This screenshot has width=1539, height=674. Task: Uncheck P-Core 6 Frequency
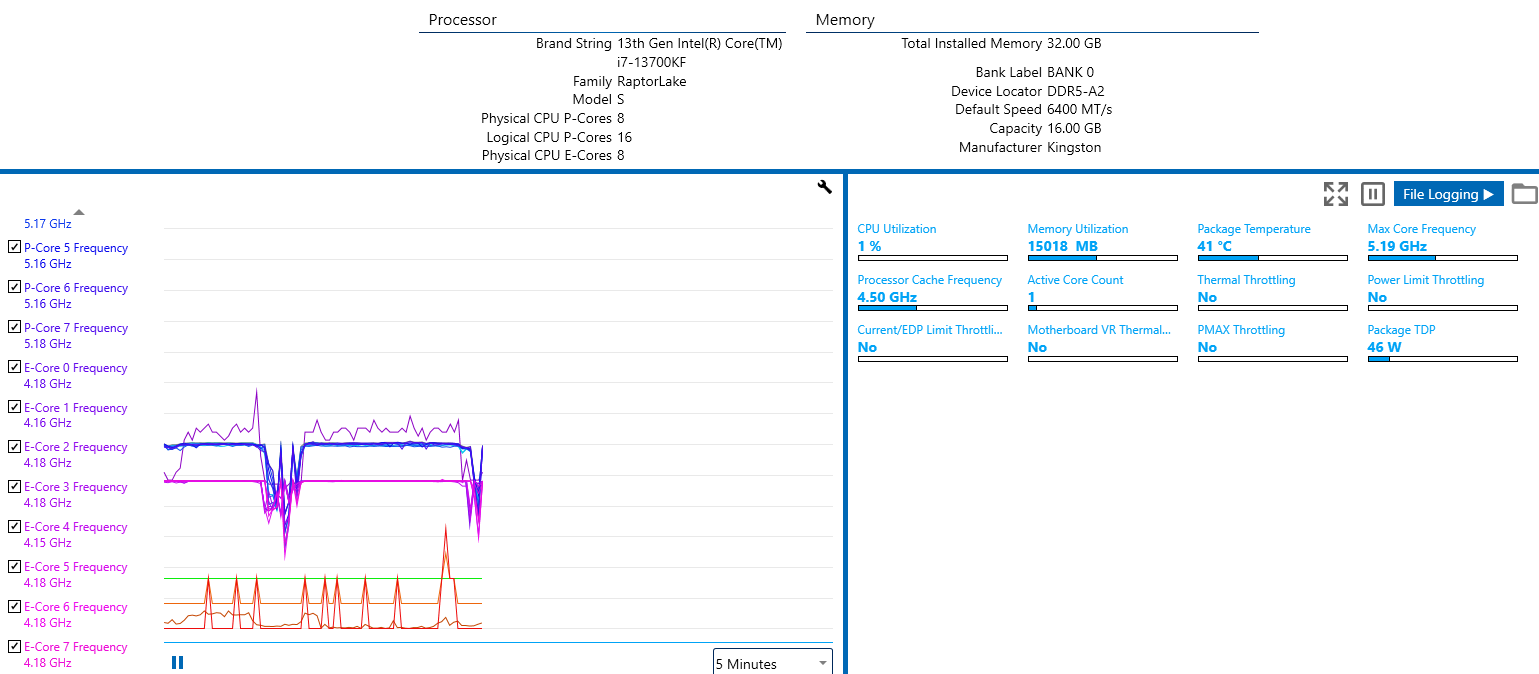click(14, 287)
